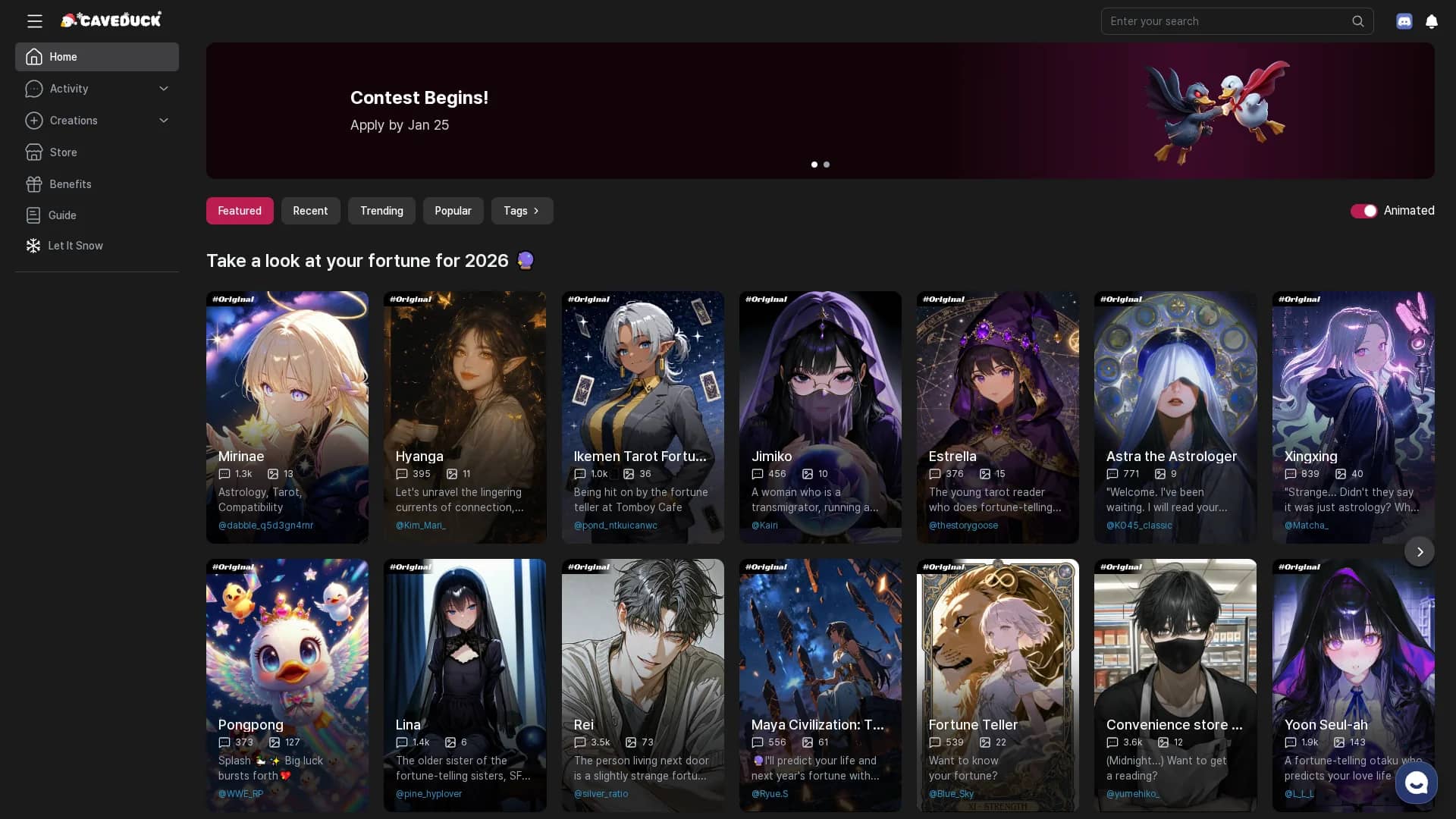1456x819 pixels.
Task: Open the chat support bubble icon
Action: click(1416, 783)
